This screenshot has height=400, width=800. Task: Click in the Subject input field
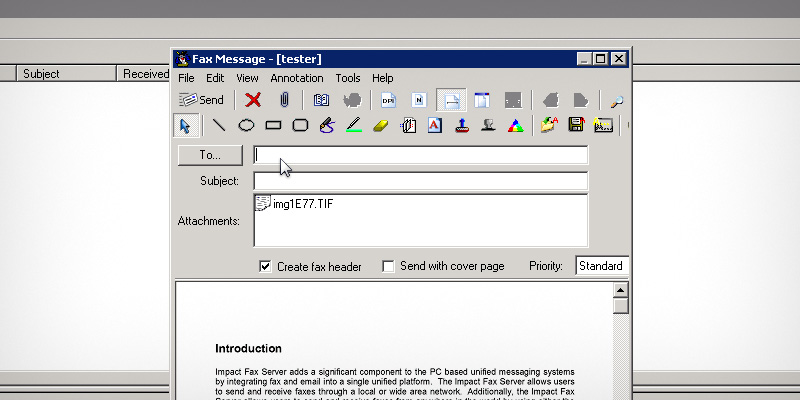[x=420, y=181]
